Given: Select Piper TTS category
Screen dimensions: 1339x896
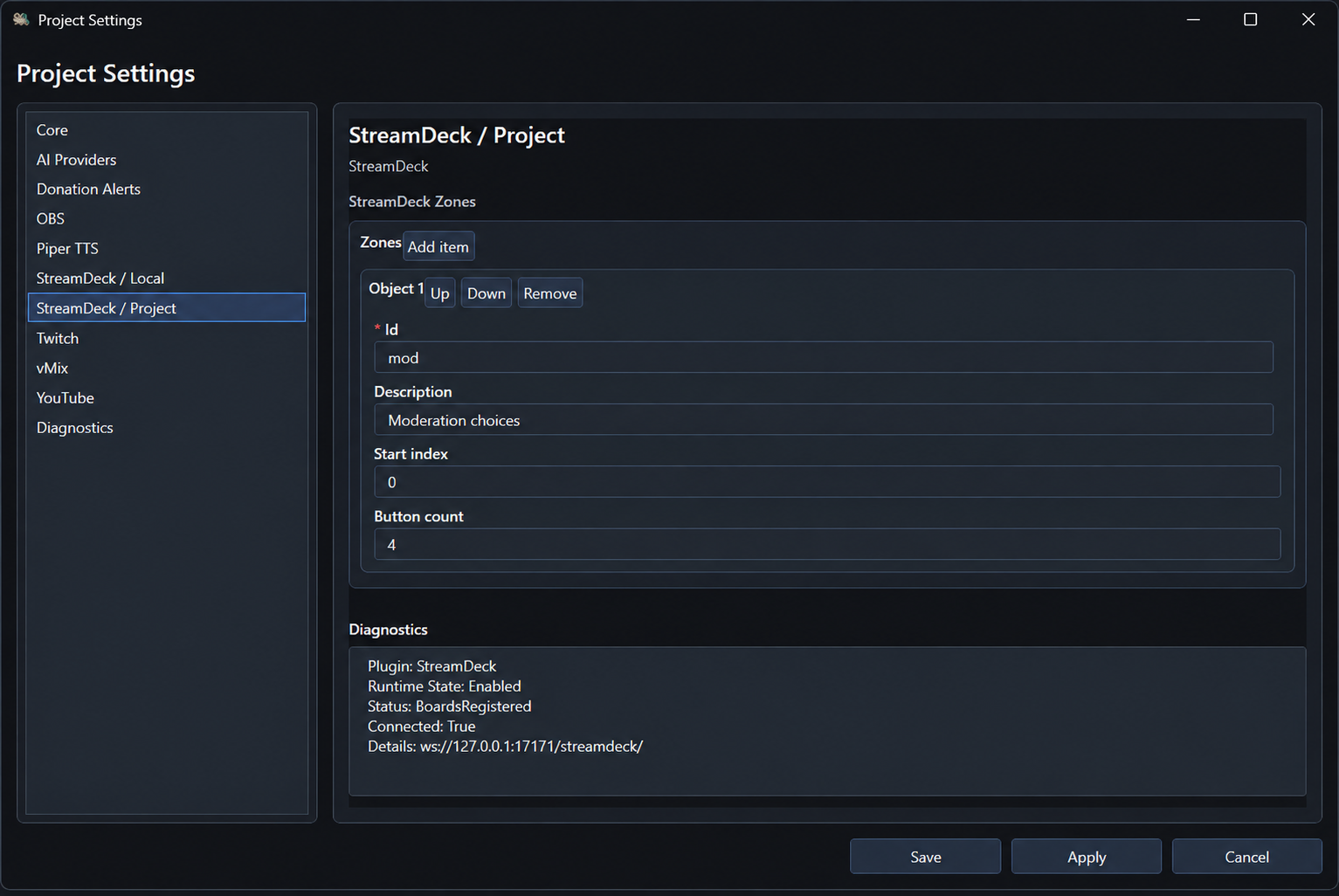Looking at the screenshot, I should 167,249.
